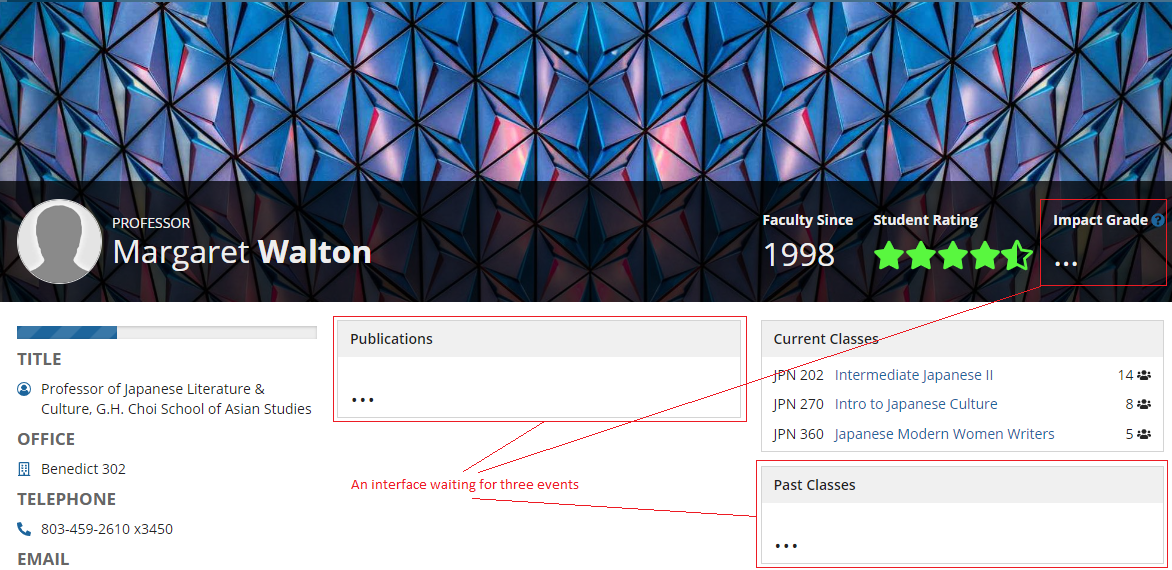Click the loading dots in the Publications panel
Viewport: 1172px width, 570px height.
(362, 400)
